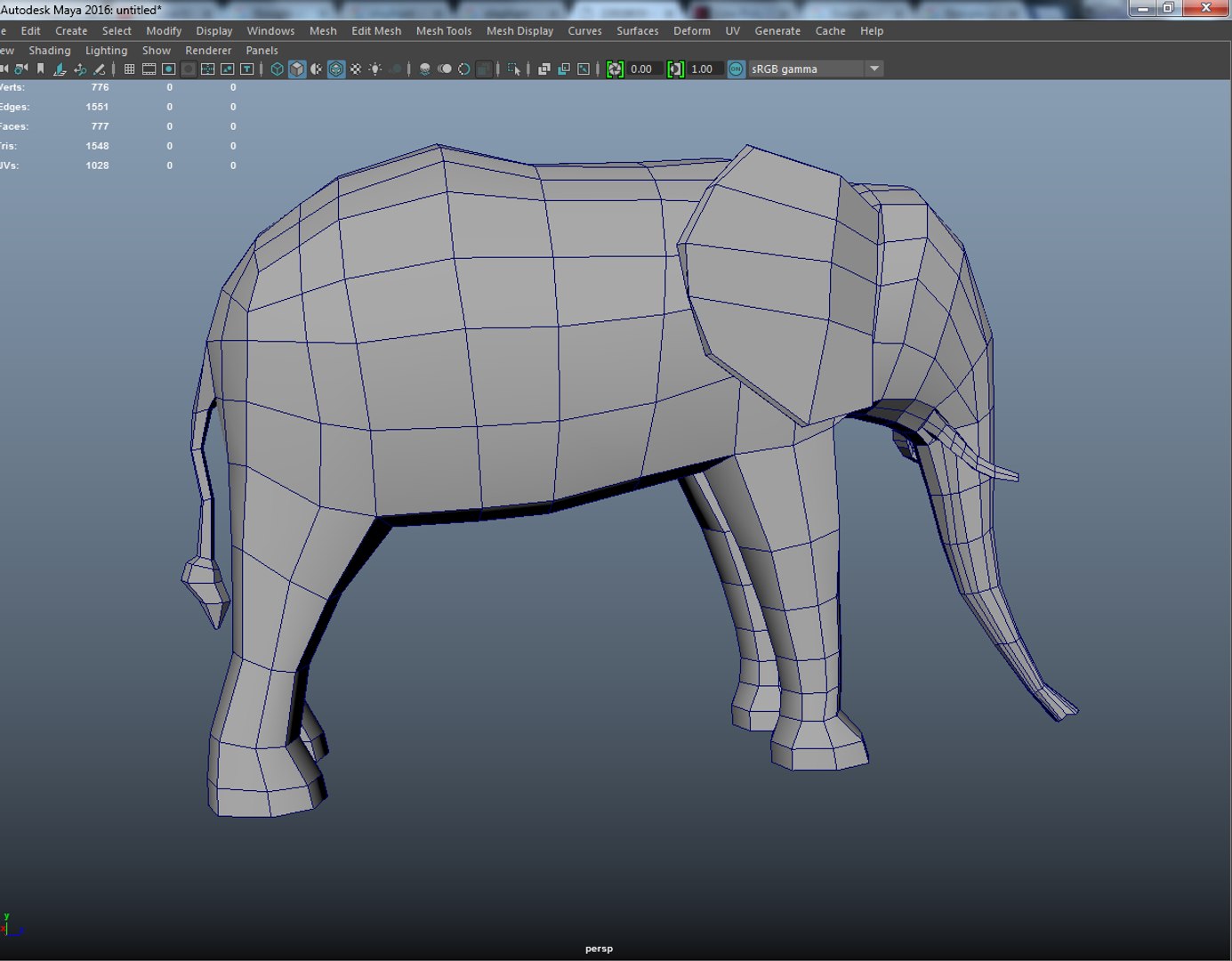Click the Motion Blur icon

point(445,69)
